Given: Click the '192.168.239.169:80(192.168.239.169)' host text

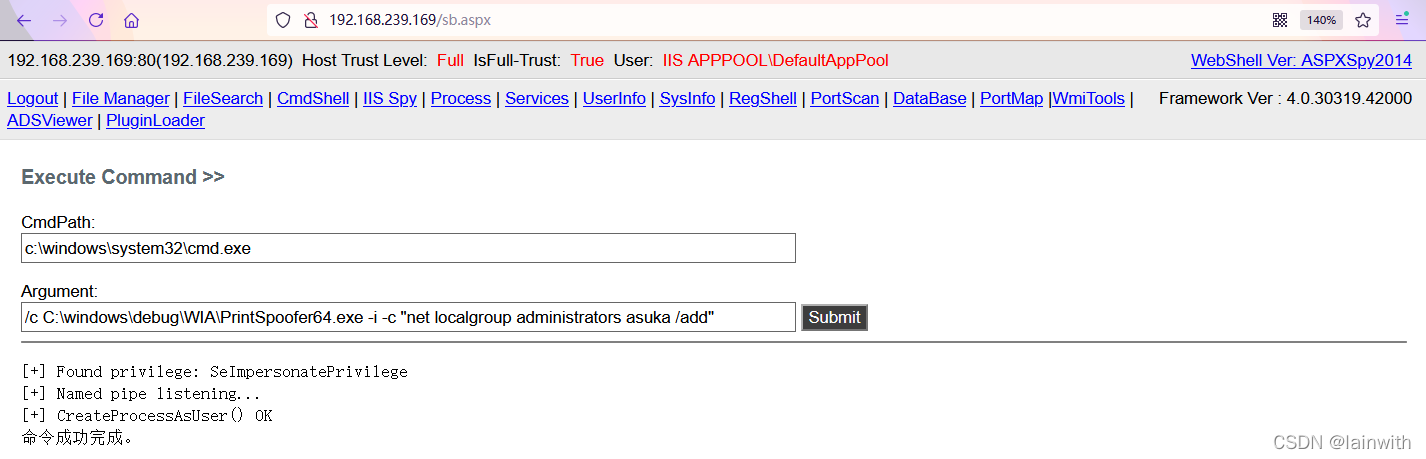Looking at the screenshot, I should pos(150,60).
